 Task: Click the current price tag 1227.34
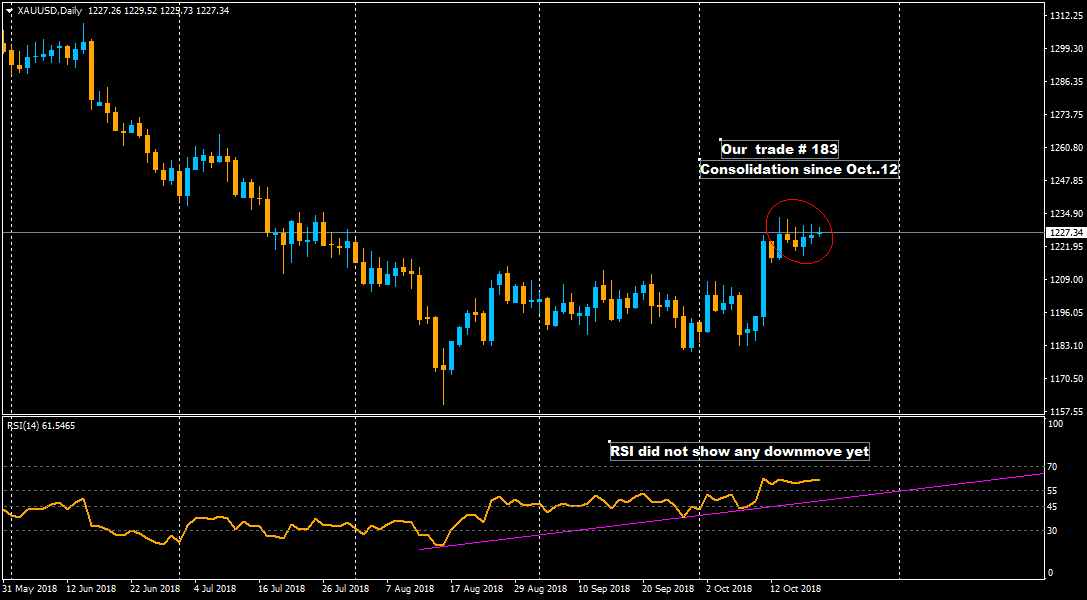pyautogui.click(x=1064, y=233)
